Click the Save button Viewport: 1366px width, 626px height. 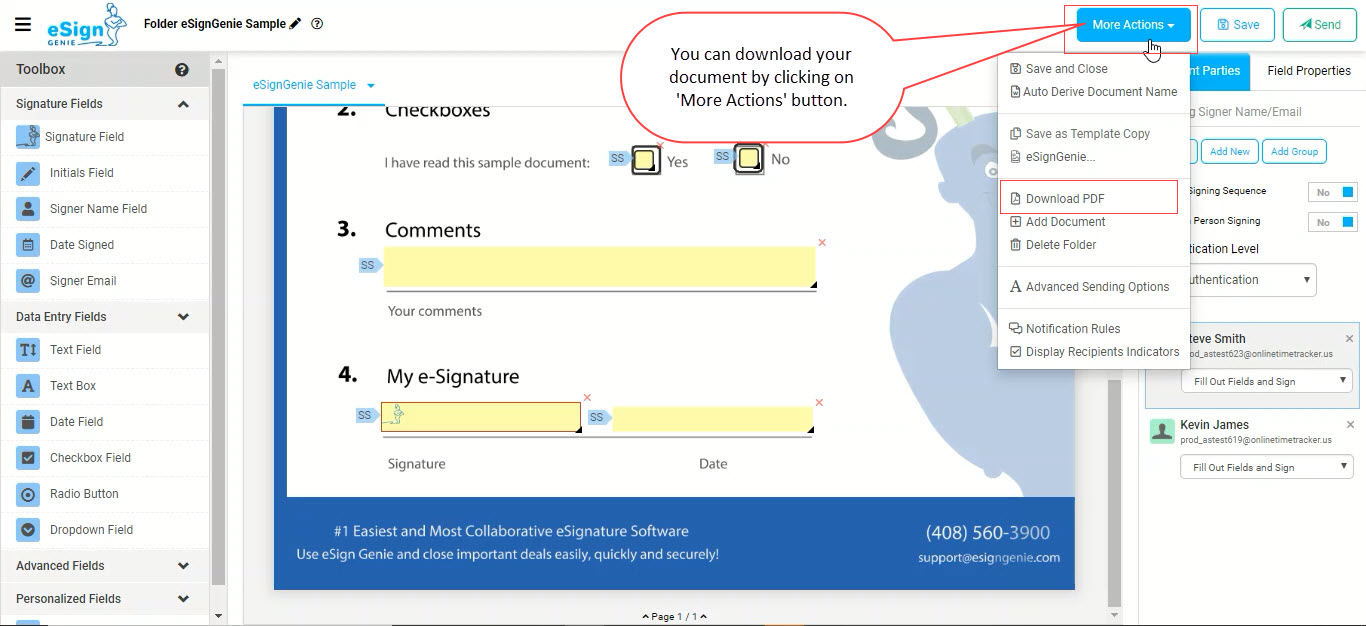click(x=1237, y=25)
